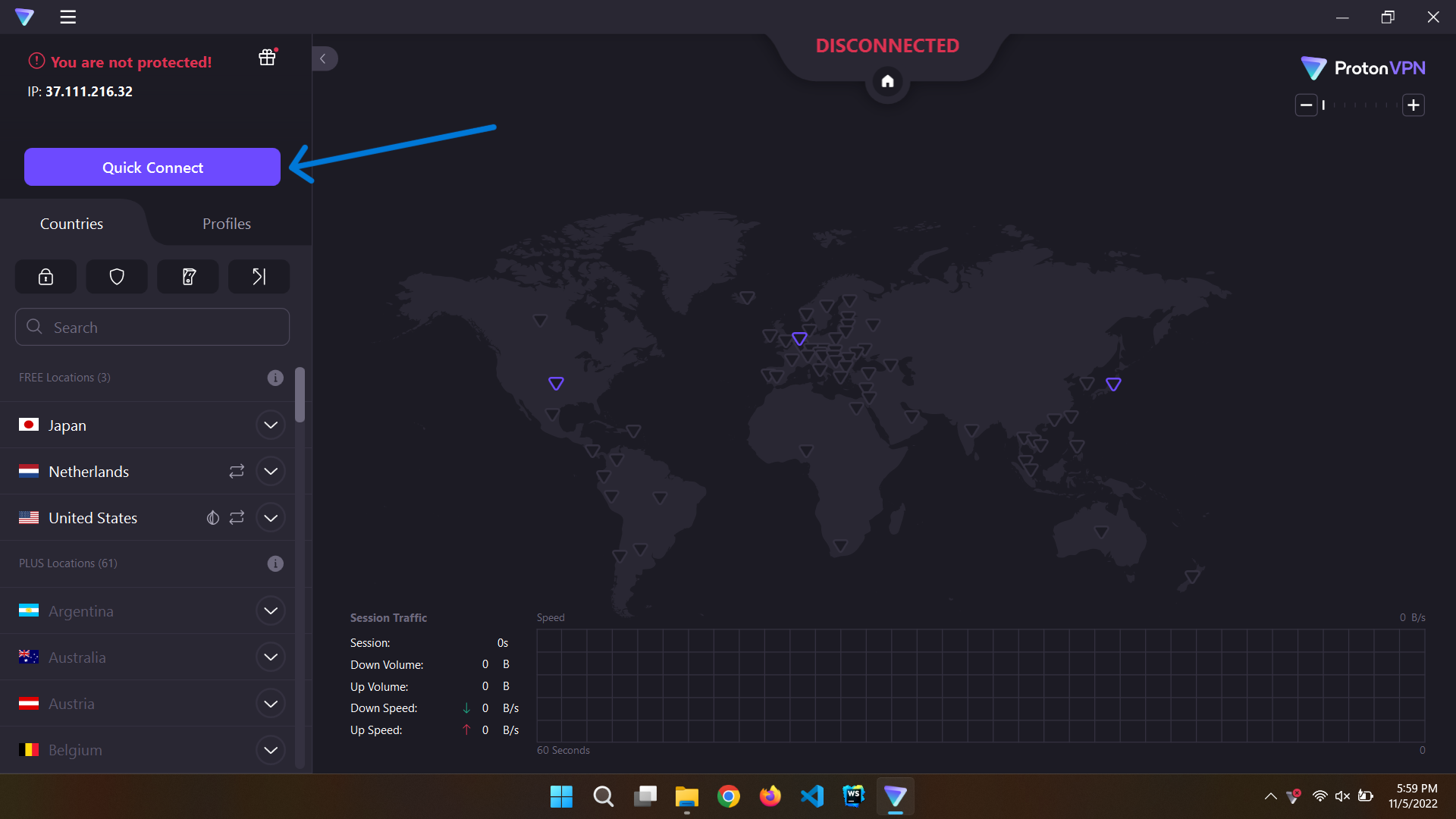
Task: Show FREE Locations info icon
Action: click(275, 378)
